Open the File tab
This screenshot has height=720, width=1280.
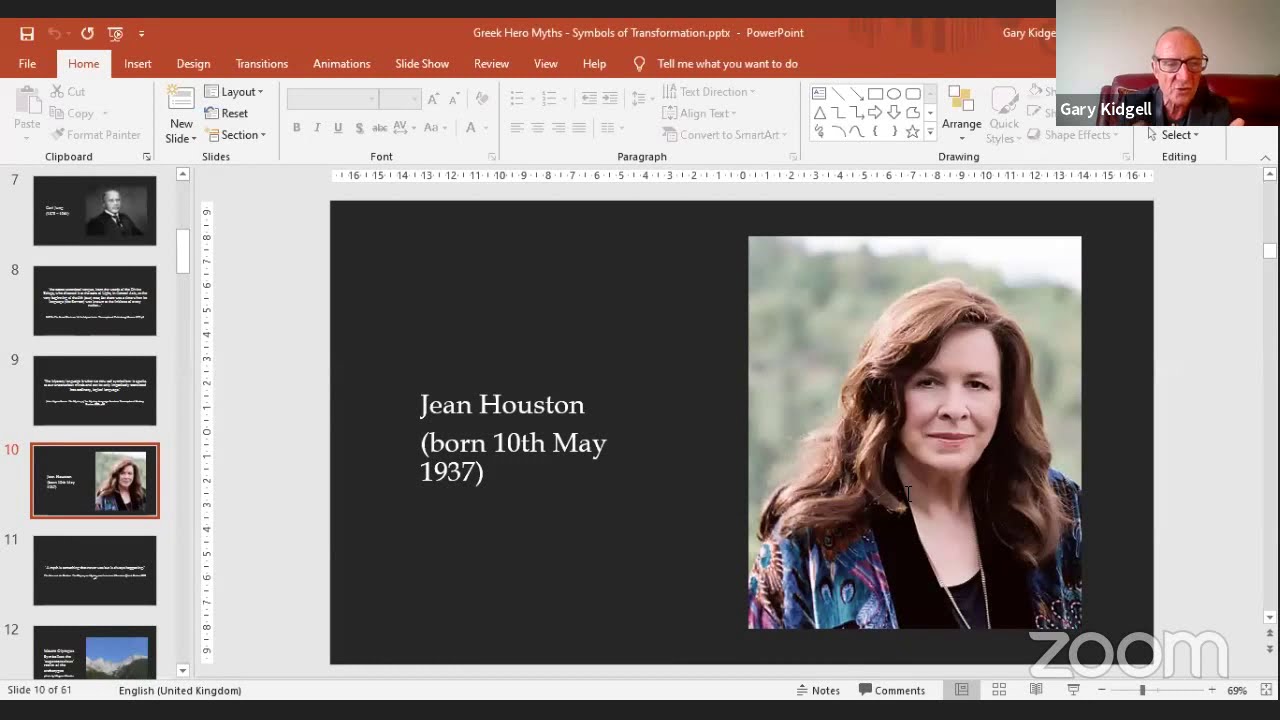pos(27,64)
